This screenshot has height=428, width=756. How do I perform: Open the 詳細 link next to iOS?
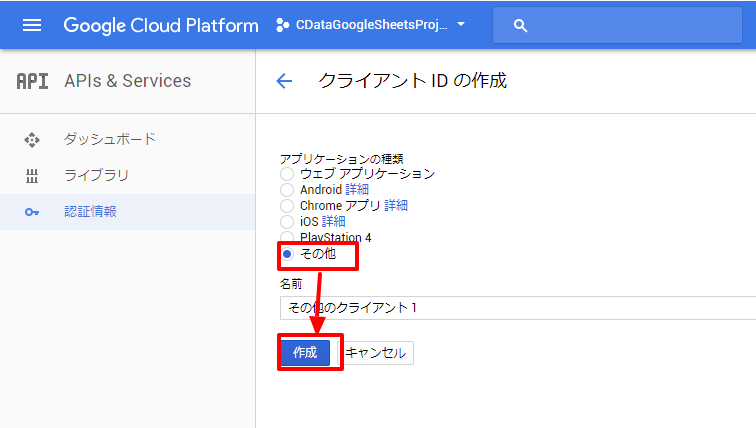(334, 221)
